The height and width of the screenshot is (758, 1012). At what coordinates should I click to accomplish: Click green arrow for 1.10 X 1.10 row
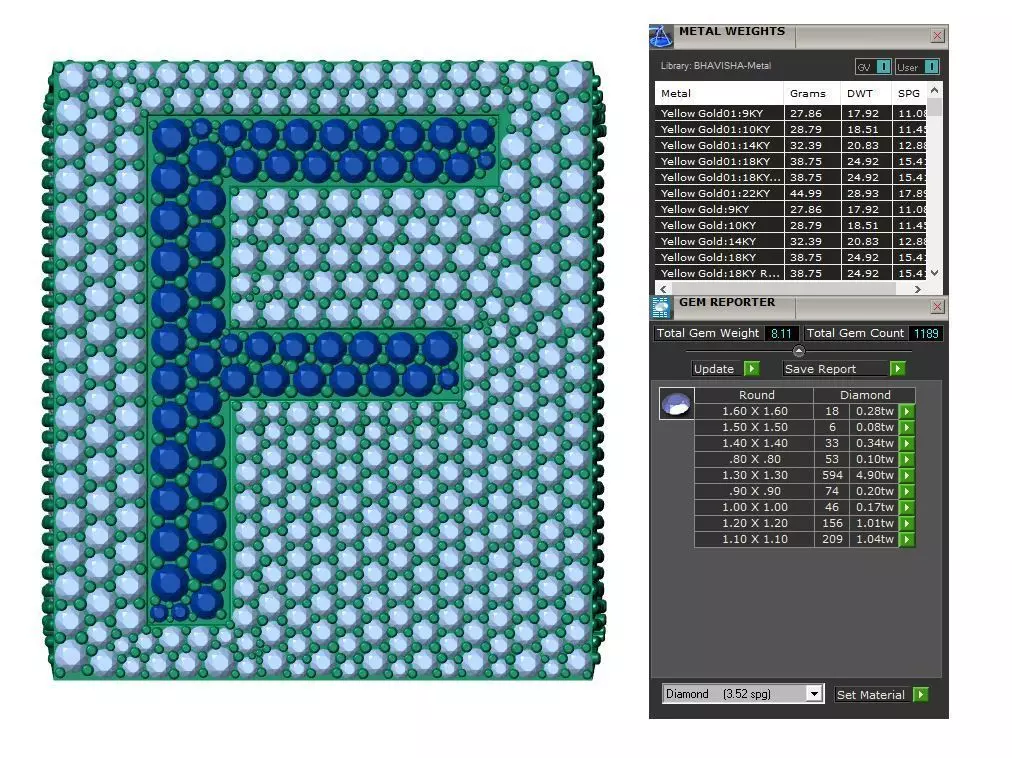(907, 539)
